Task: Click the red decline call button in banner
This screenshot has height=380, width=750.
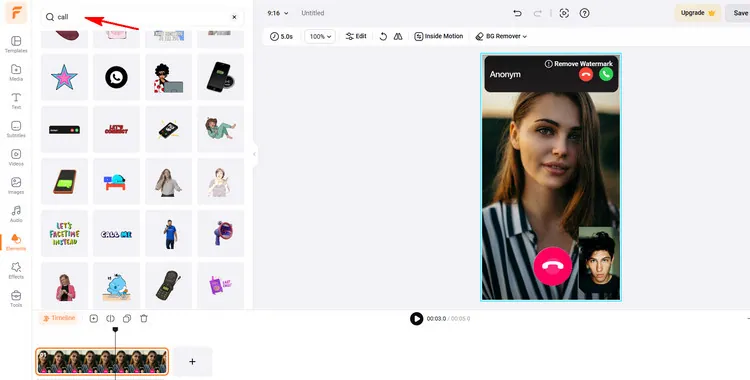Action: tap(586, 74)
